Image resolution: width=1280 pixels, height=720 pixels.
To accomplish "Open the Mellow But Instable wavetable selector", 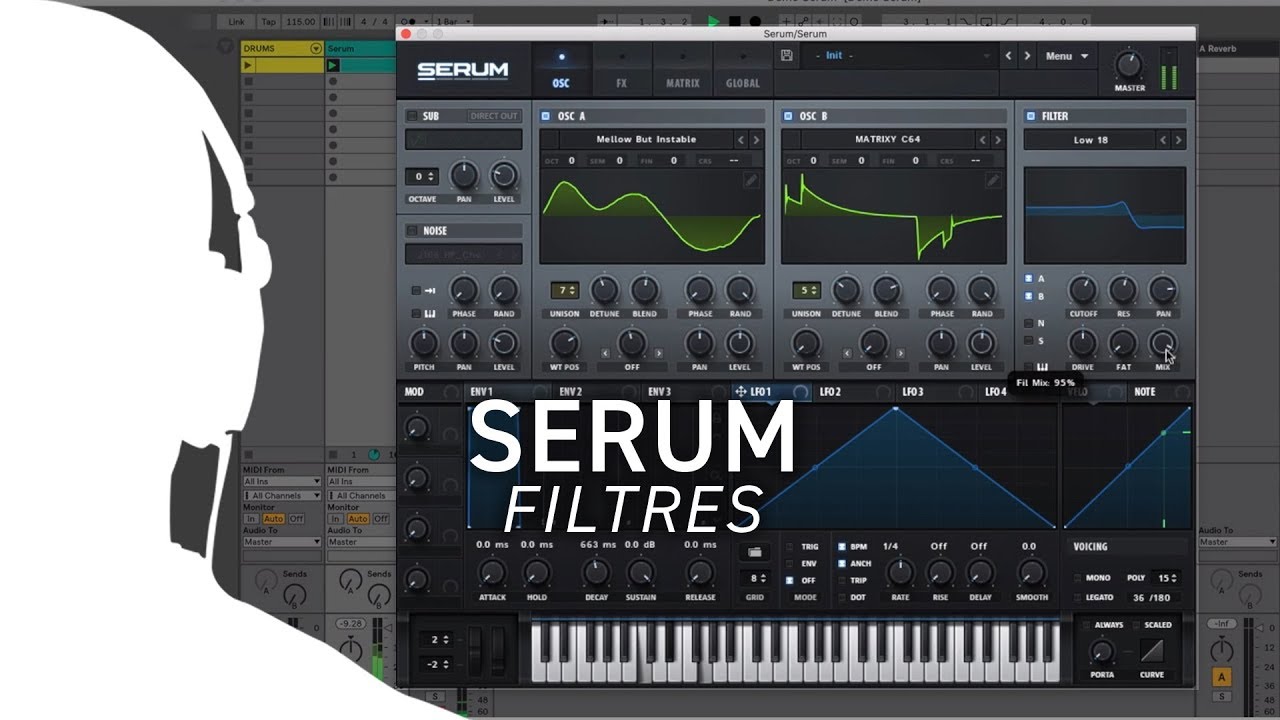I will coord(646,140).
